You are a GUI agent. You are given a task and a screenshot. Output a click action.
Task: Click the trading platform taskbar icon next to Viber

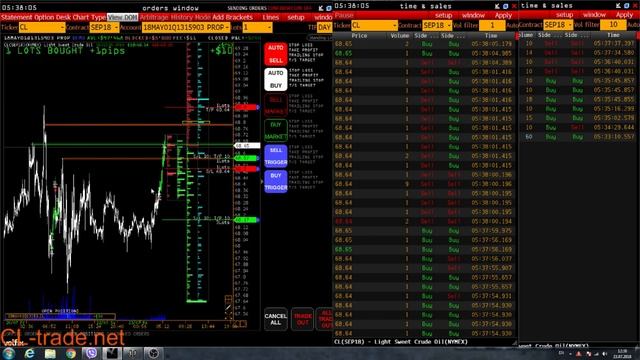coord(112,353)
